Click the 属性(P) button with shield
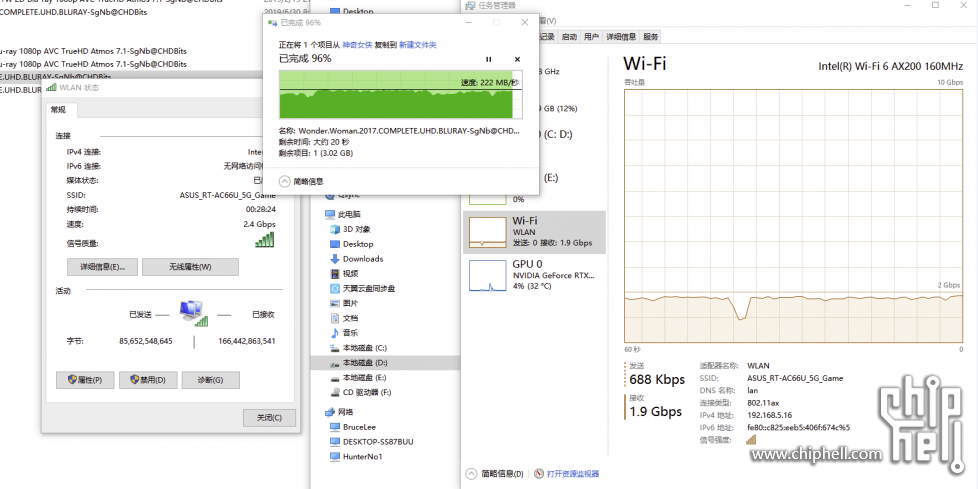Screen dimensions: 978x489 click(x=85, y=380)
